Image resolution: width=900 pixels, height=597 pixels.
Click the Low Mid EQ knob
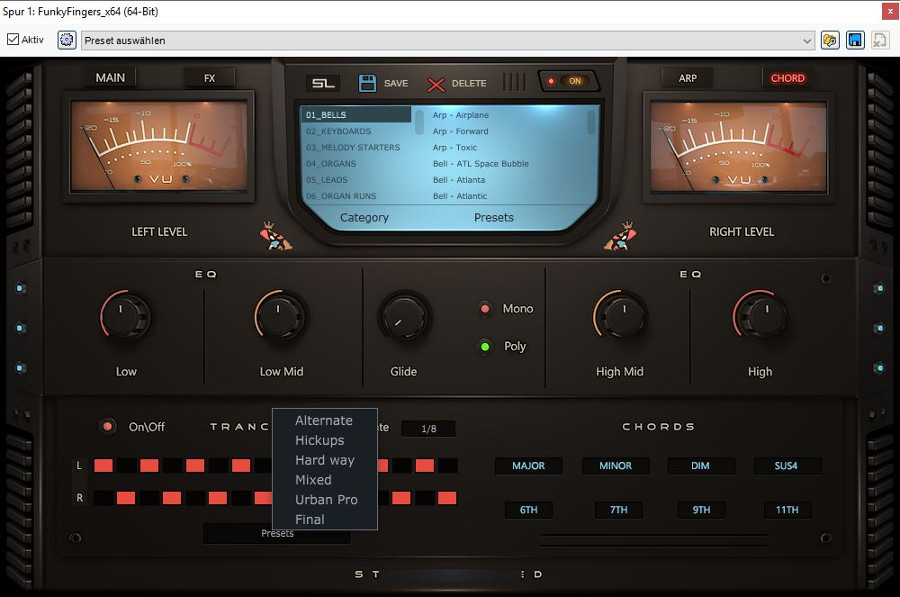pos(280,316)
